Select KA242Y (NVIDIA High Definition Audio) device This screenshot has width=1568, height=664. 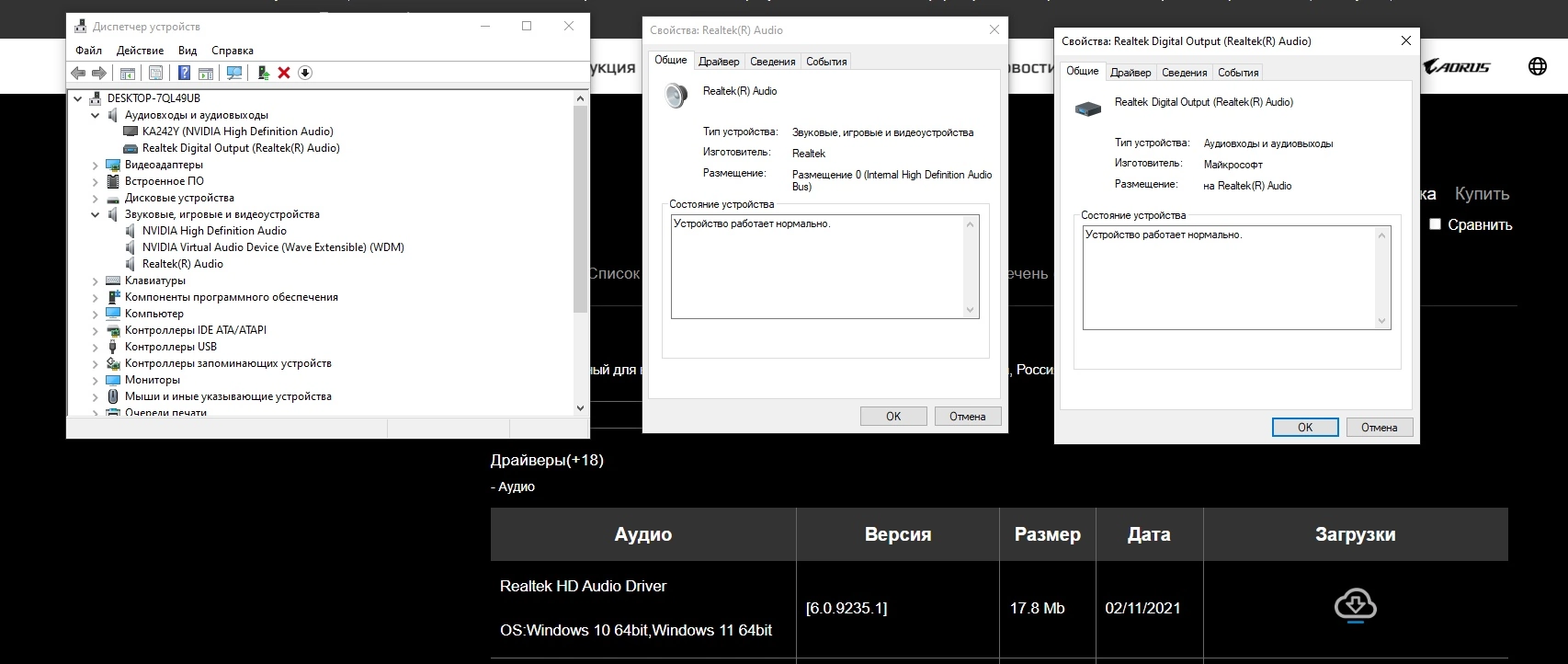[237, 132]
